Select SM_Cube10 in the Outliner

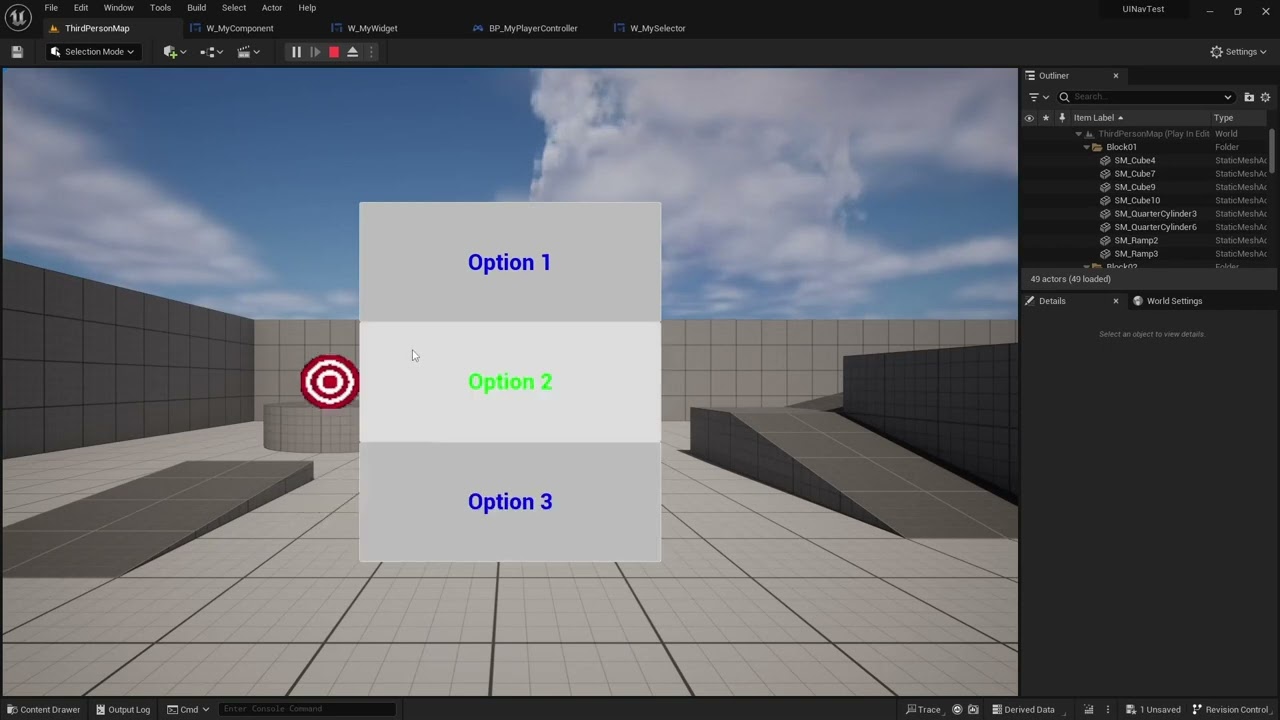tap(1137, 200)
